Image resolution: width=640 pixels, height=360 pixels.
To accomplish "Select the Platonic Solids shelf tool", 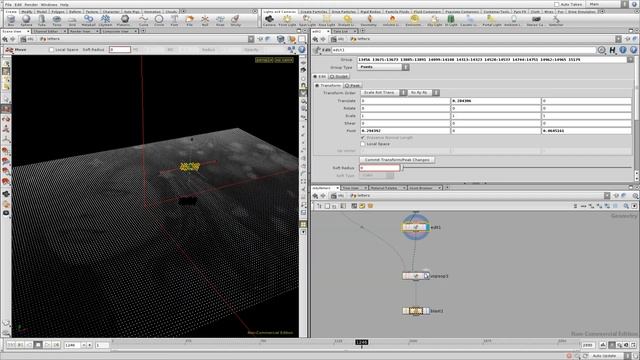I will [124, 20].
